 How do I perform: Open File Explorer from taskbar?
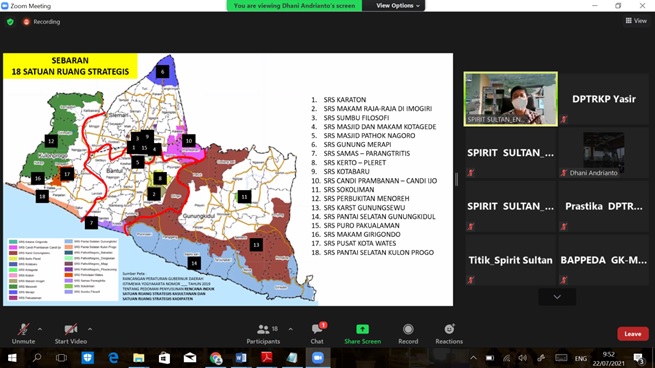139,358
